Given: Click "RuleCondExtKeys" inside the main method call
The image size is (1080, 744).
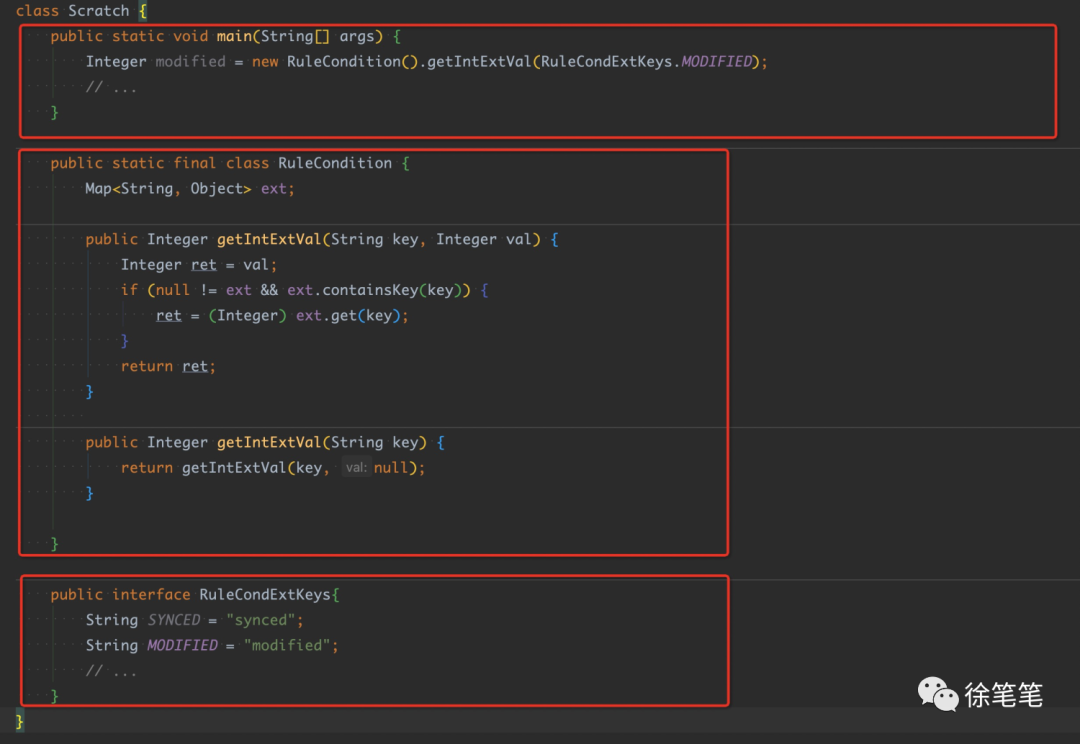Looking at the screenshot, I should (x=605, y=62).
